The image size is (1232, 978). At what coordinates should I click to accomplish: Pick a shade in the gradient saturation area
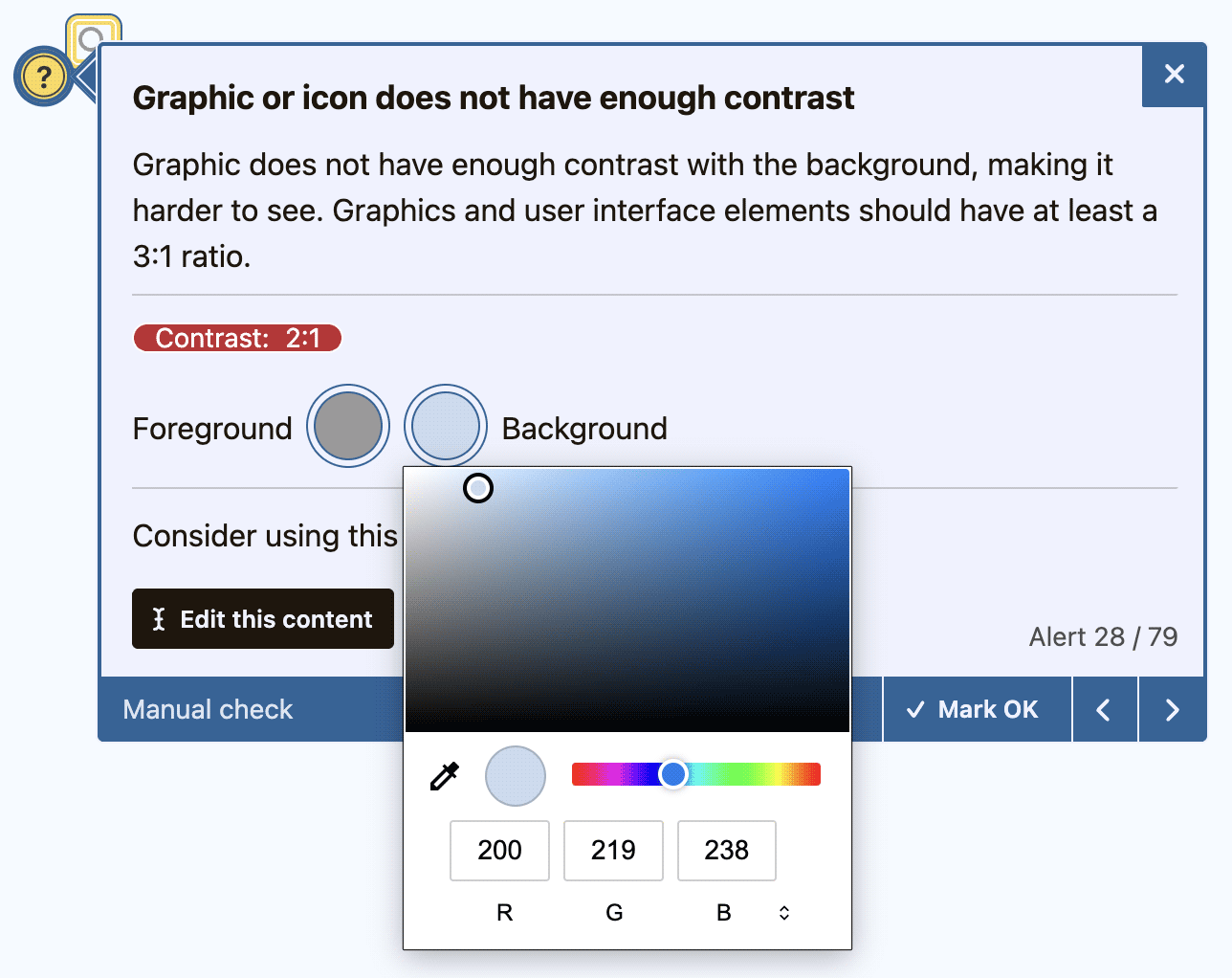coord(627,598)
